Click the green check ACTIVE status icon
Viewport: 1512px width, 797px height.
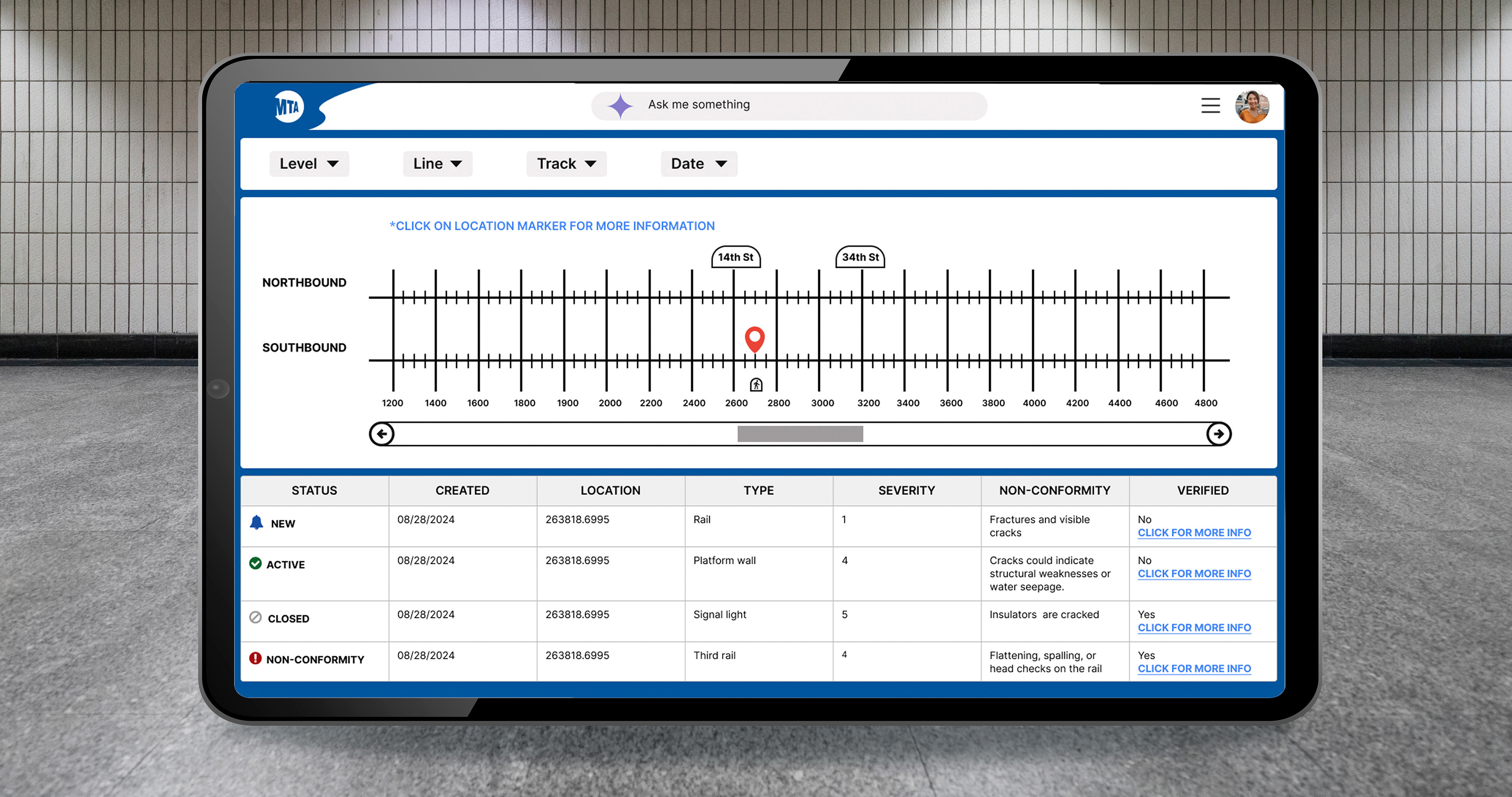point(255,563)
